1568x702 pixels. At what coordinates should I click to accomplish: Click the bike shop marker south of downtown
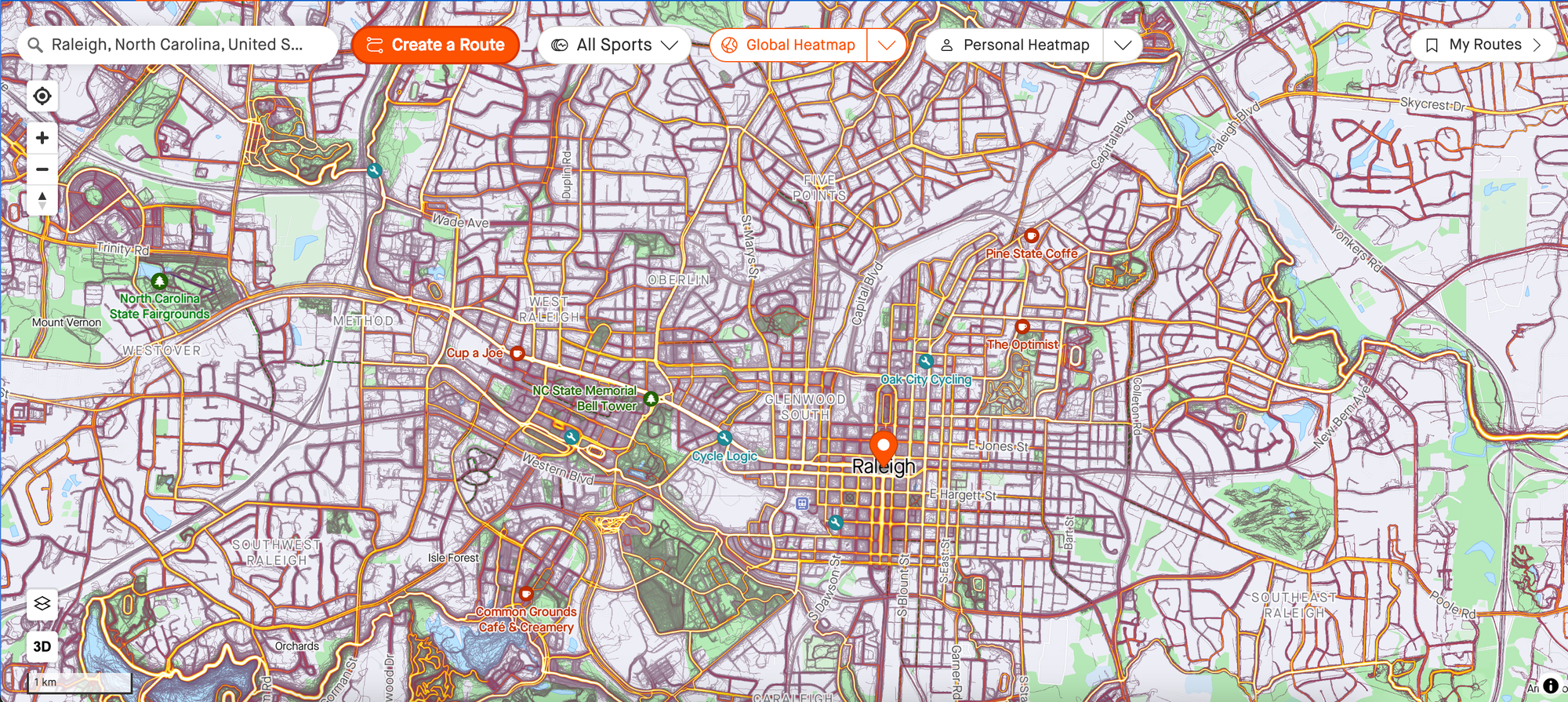[x=836, y=522]
